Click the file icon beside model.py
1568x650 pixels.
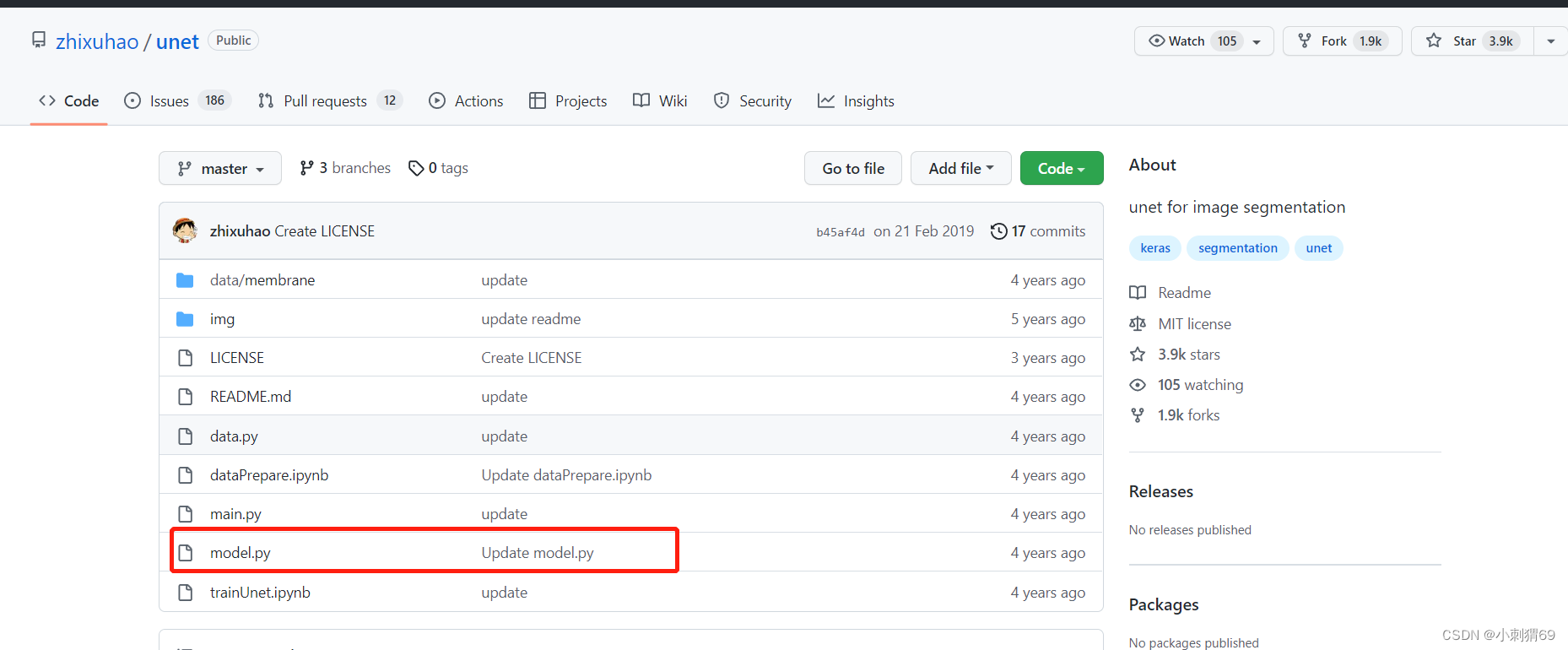click(x=186, y=553)
